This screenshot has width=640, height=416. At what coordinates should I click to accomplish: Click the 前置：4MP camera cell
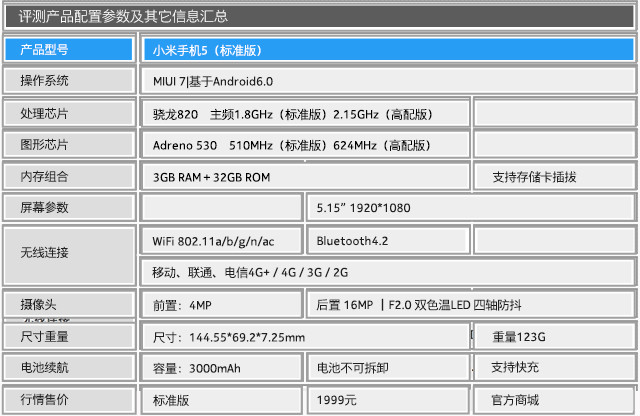(x=222, y=305)
